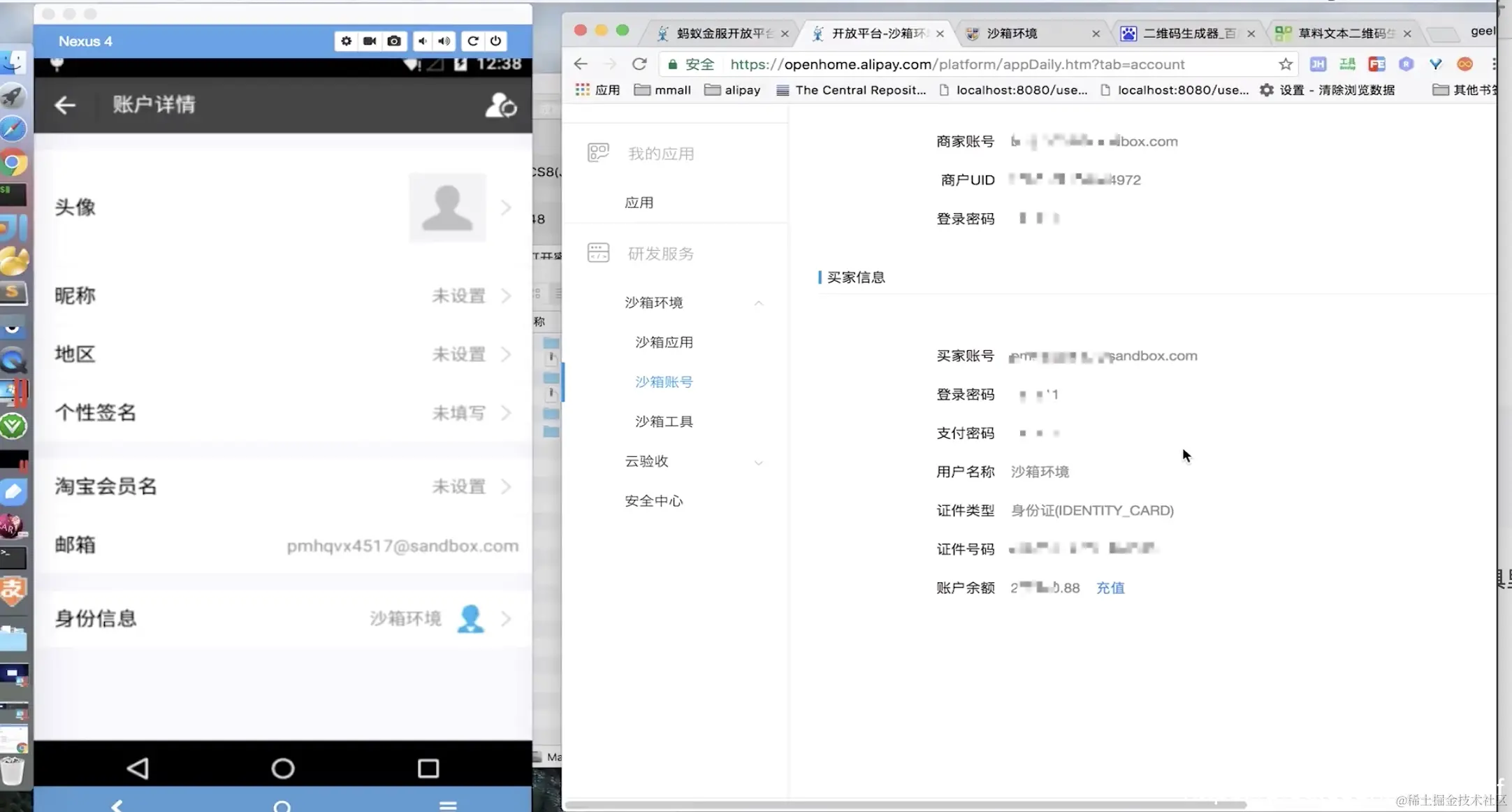Take emulator screenshot with camera icon
This screenshot has height=812, width=1512.
click(394, 41)
